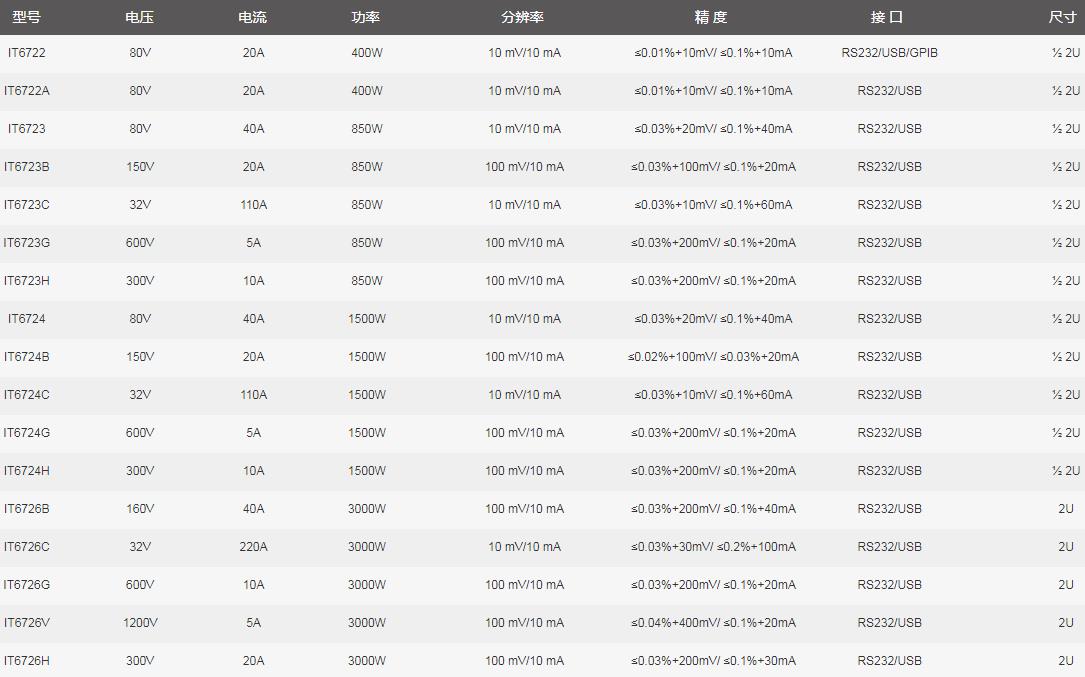Click the IT6723B model name
The image size is (1085, 677).
point(27,167)
